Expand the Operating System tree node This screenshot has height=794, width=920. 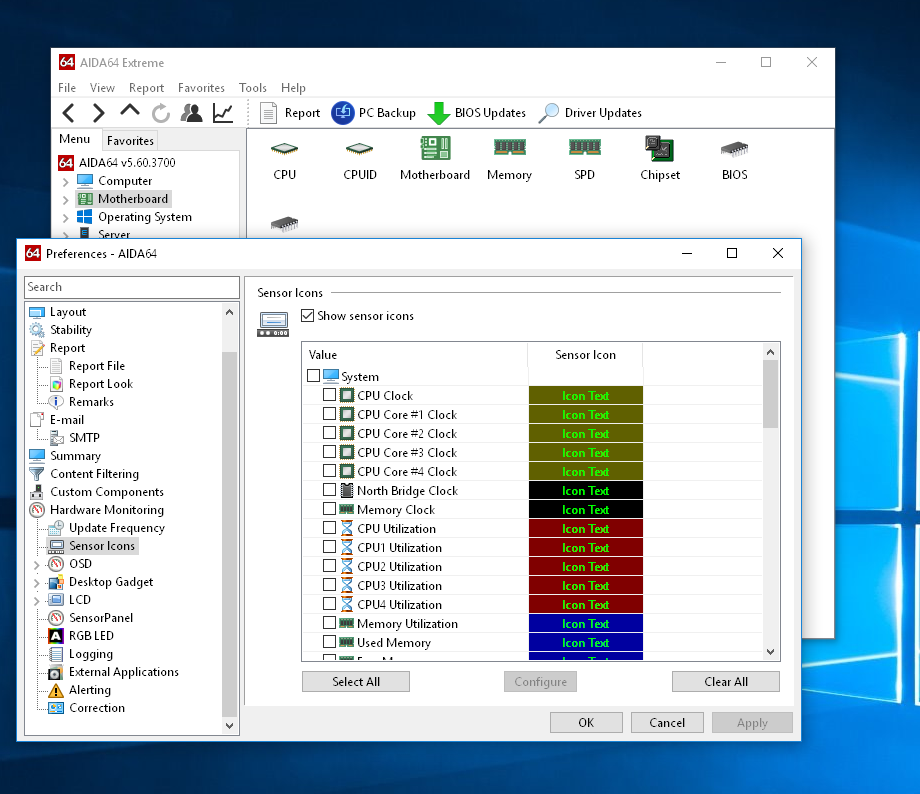[66, 218]
